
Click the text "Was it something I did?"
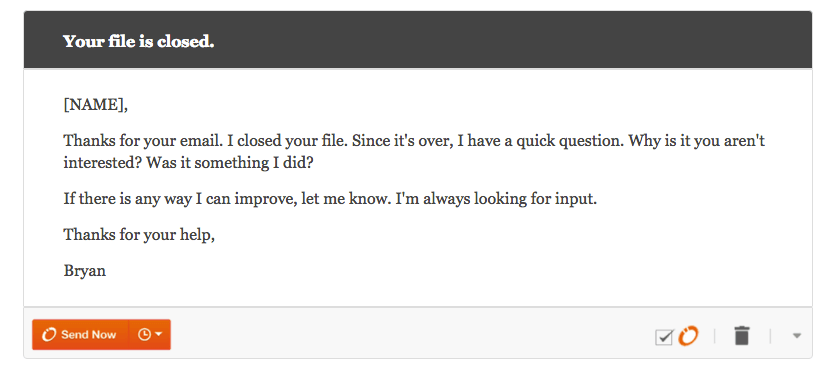pyautogui.click(x=230, y=163)
